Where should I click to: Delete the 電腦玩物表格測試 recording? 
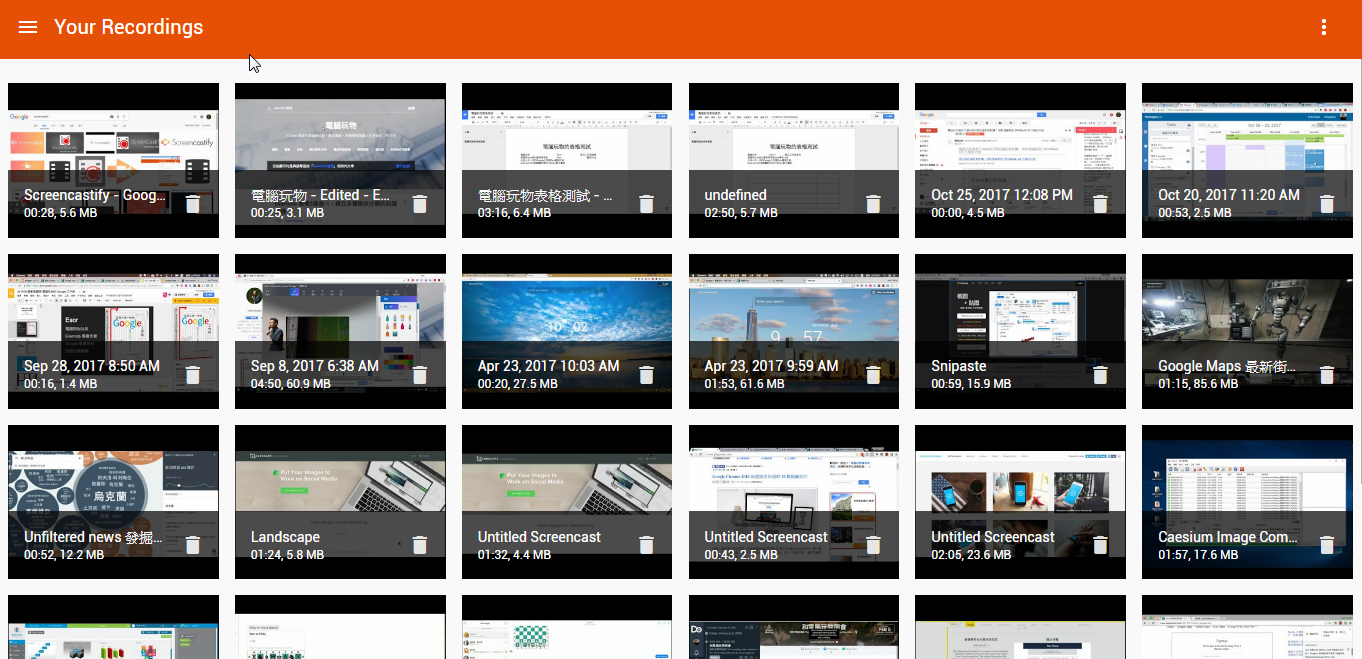click(647, 204)
